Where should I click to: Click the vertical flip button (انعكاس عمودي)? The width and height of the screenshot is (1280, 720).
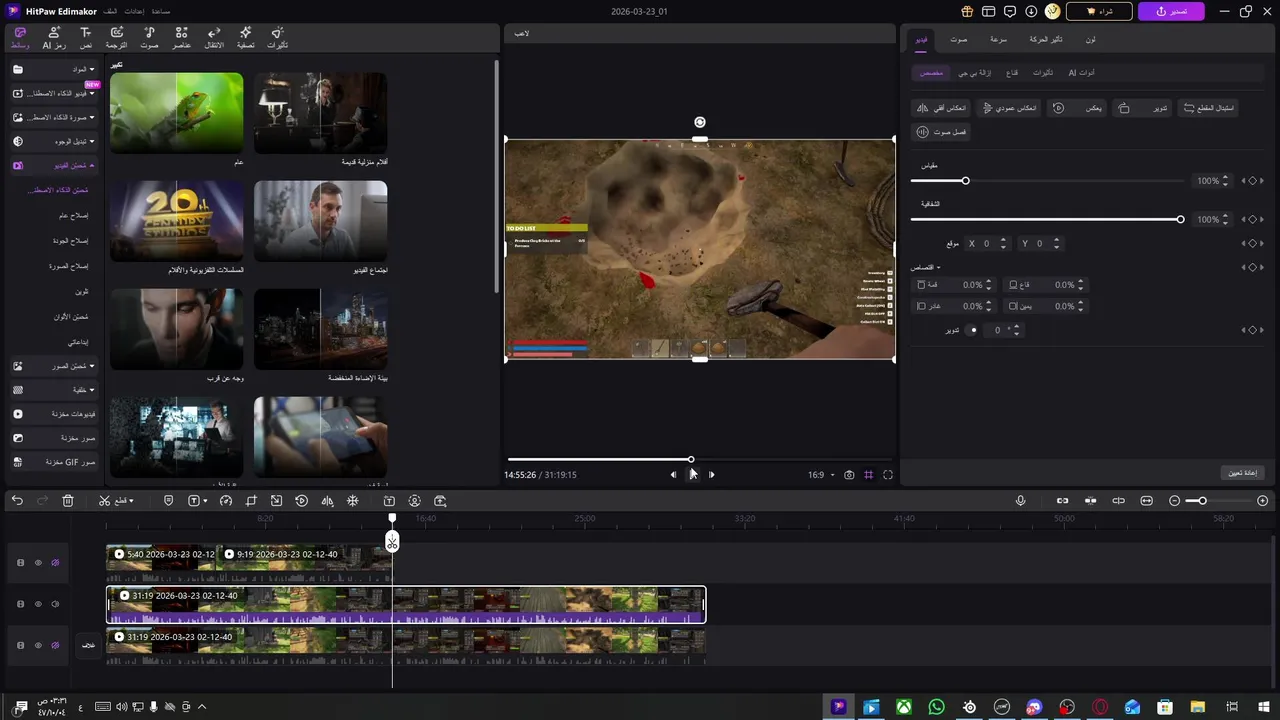pos(1010,108)
